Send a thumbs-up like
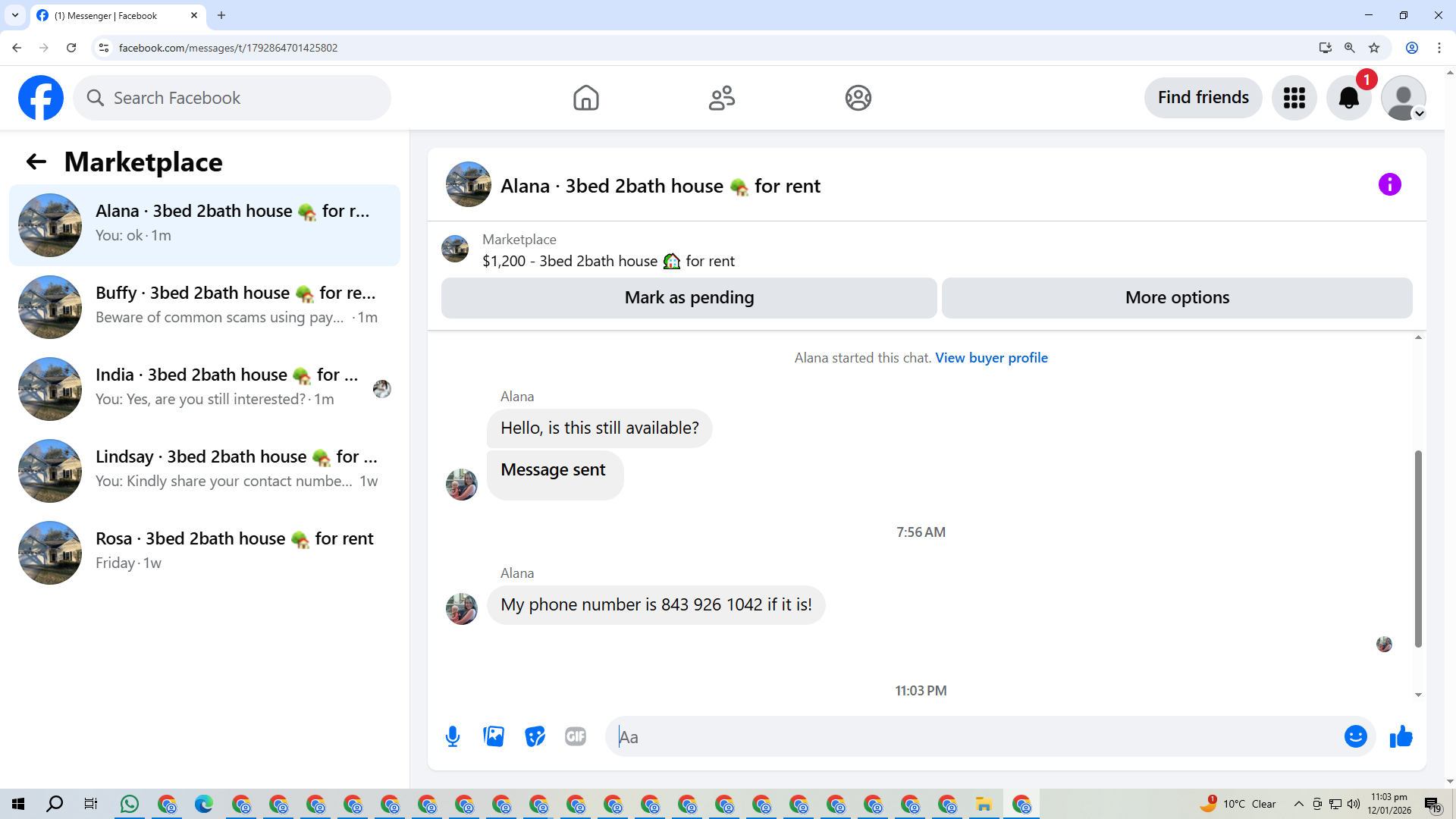This screenshot has width=1456, height=819. [x=1401, y=736]
